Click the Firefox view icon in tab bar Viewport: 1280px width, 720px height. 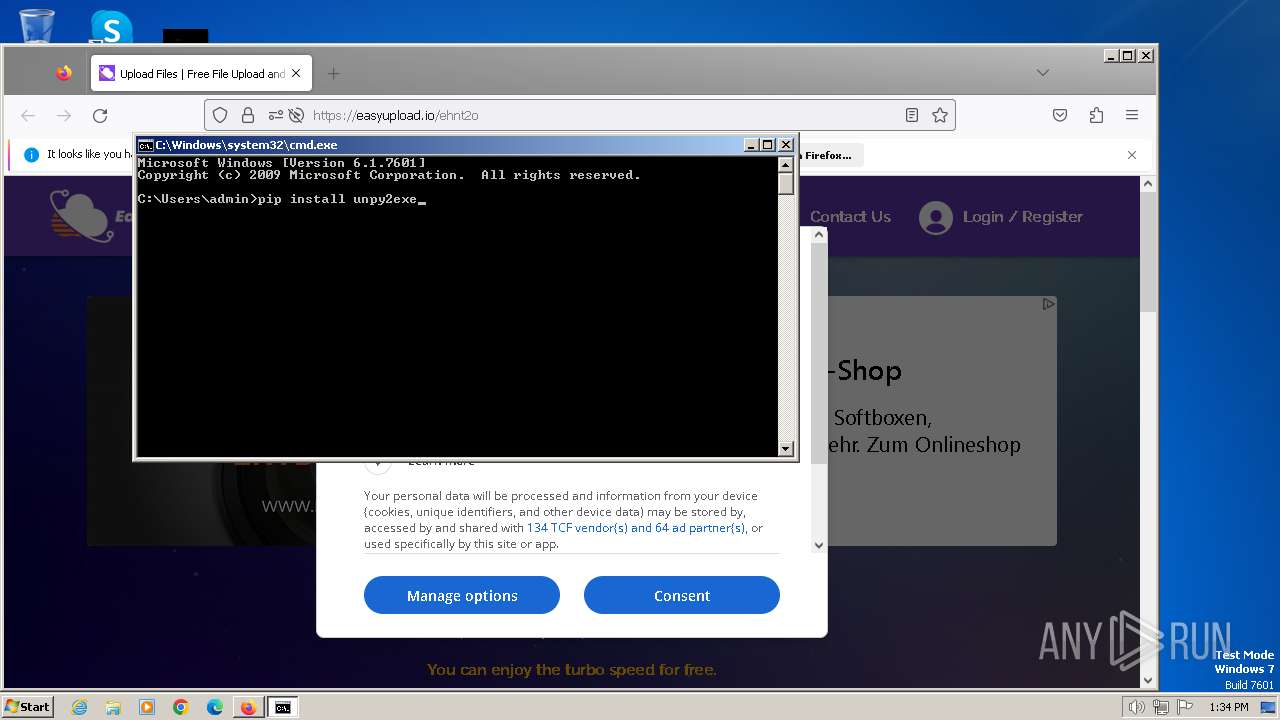(64, 73)
